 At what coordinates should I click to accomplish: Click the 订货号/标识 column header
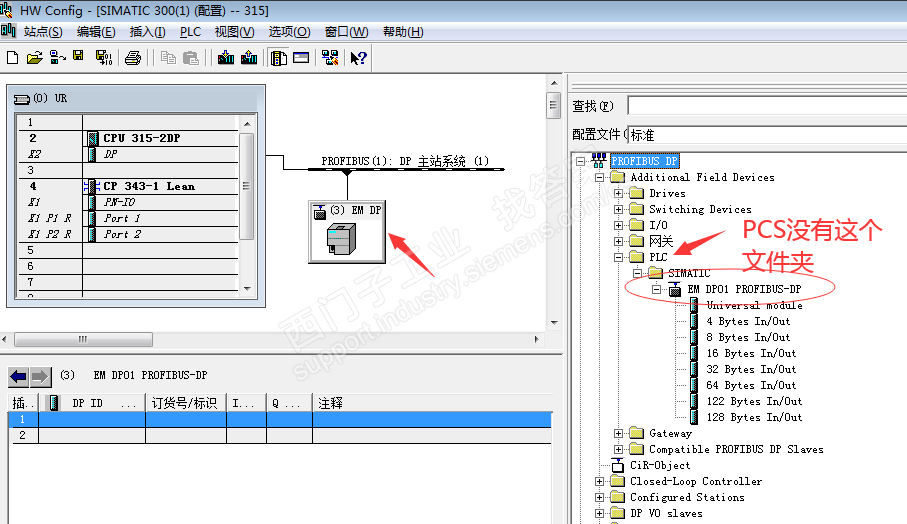click(185, 403)
